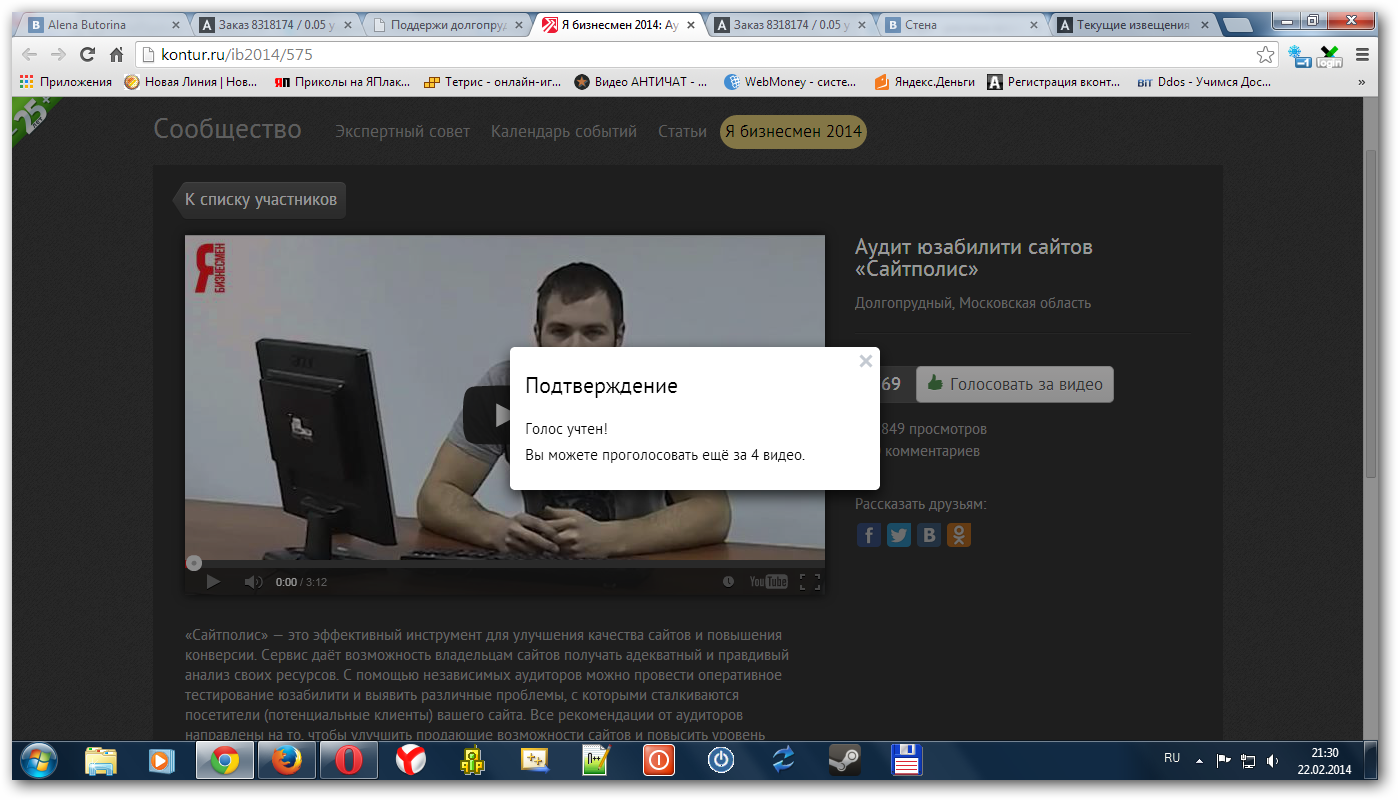Switch to the Стена tab
Screen dimensions: 1398x800
pyautogui.click(x=961, y=25)
